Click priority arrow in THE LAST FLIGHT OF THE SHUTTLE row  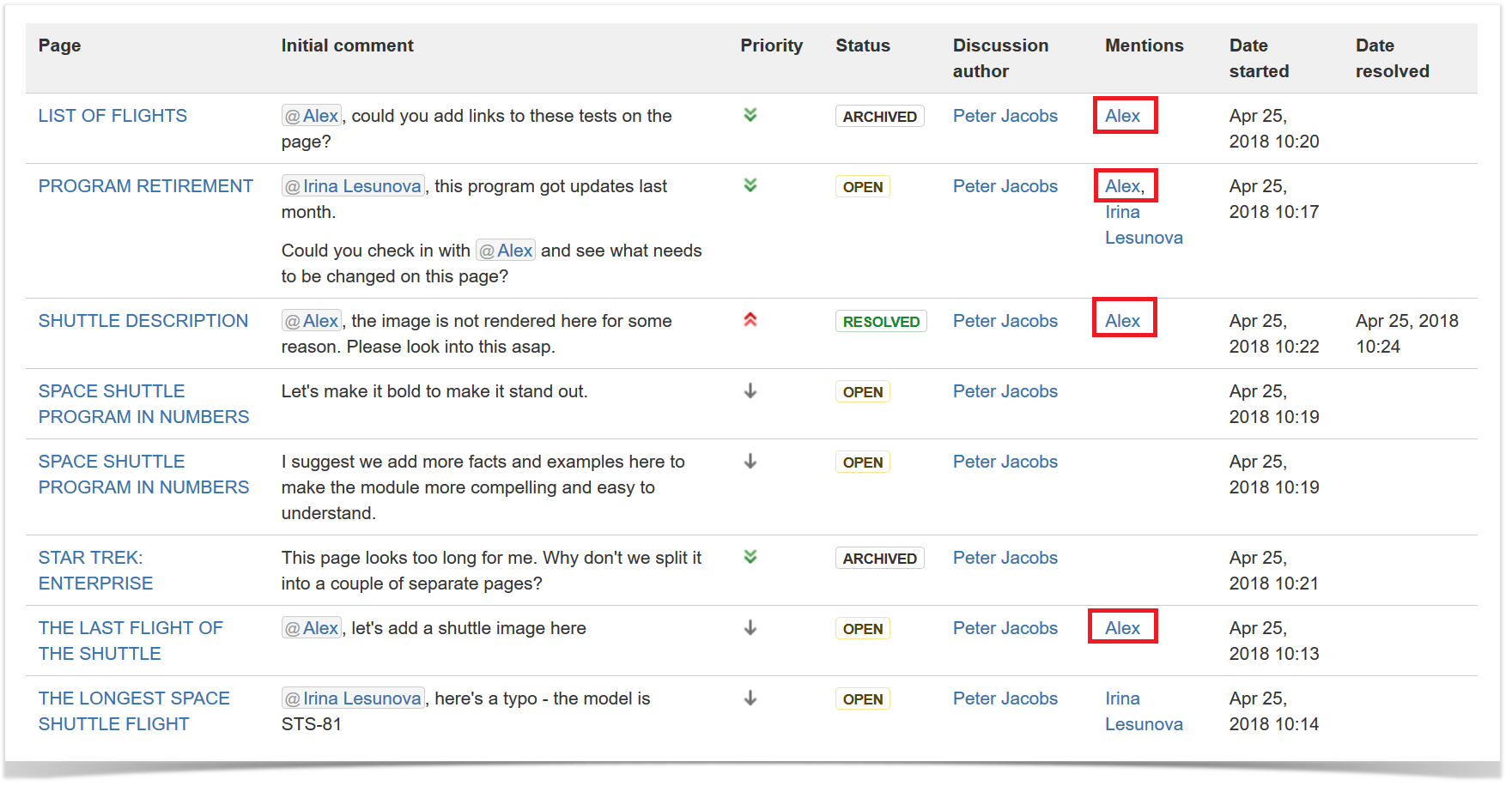750,628
